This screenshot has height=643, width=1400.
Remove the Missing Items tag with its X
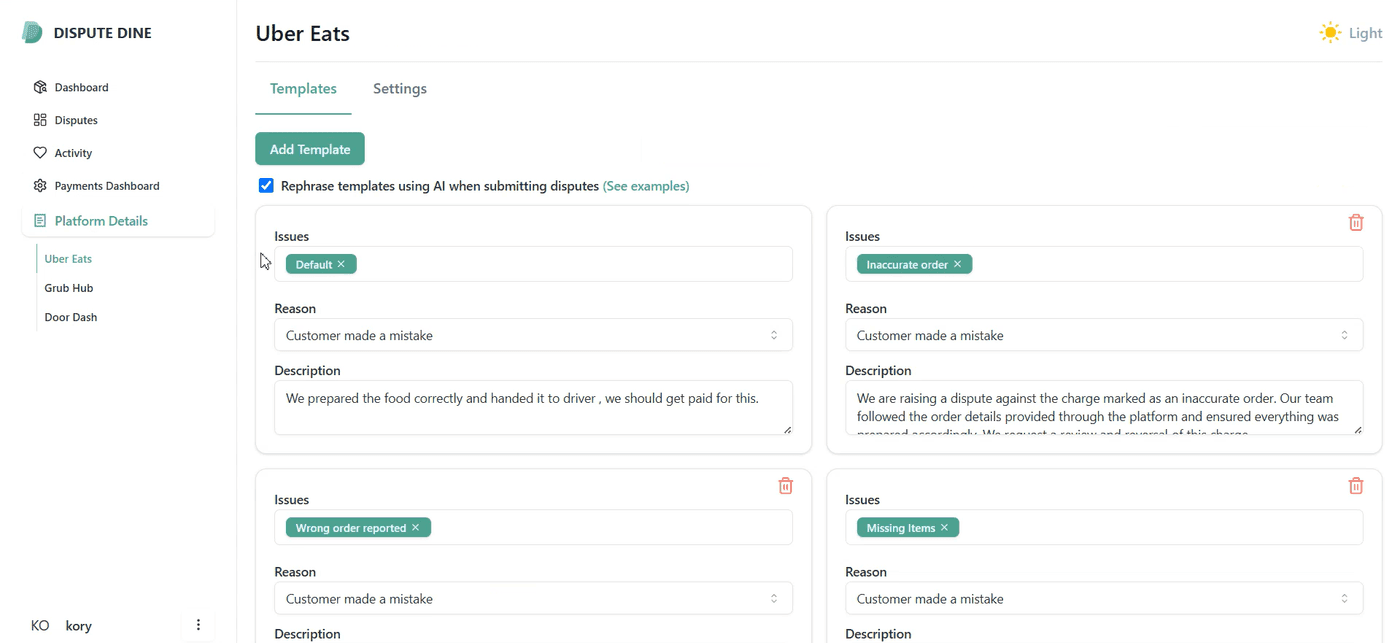[x=944, y=527]
